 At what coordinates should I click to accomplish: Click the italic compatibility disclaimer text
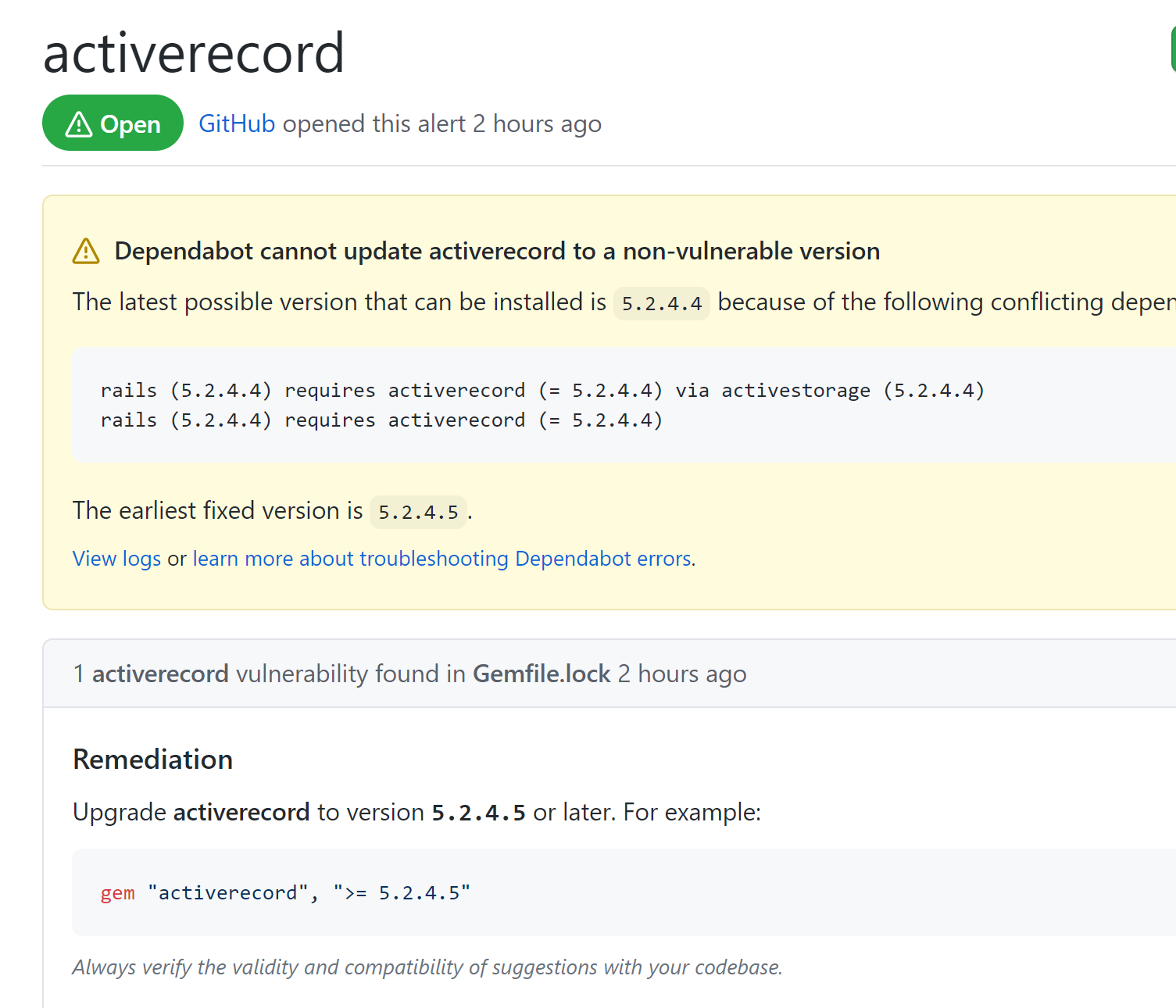click(427, 967)
